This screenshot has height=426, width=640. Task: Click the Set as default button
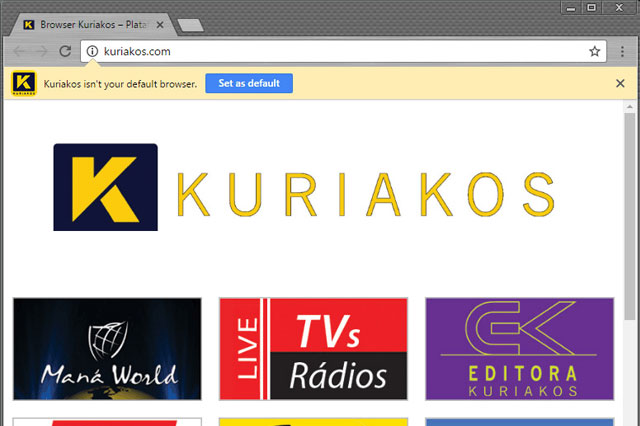[x=249, y=83]
